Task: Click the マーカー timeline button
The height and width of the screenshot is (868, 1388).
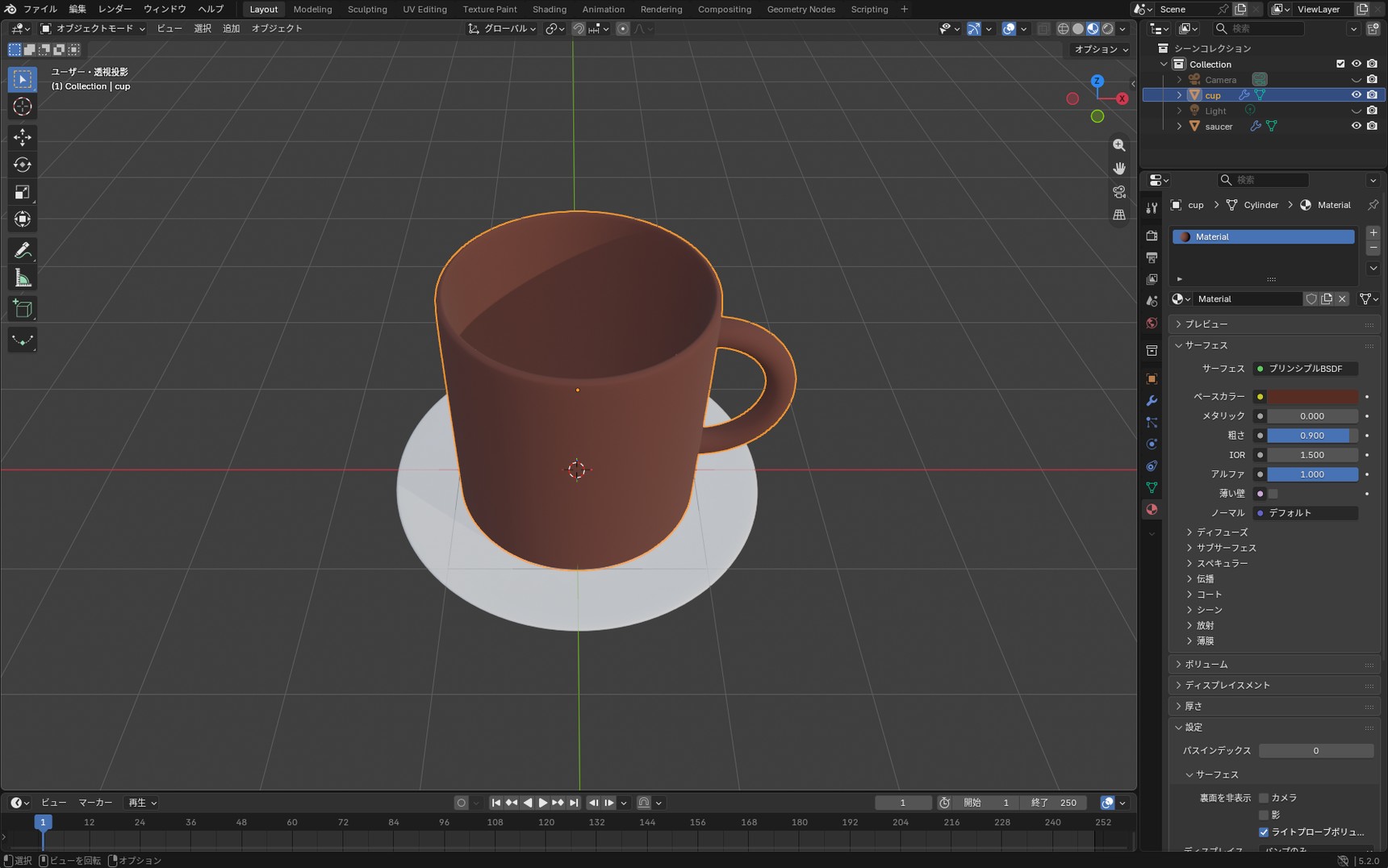Action: (x=95, y=803)
